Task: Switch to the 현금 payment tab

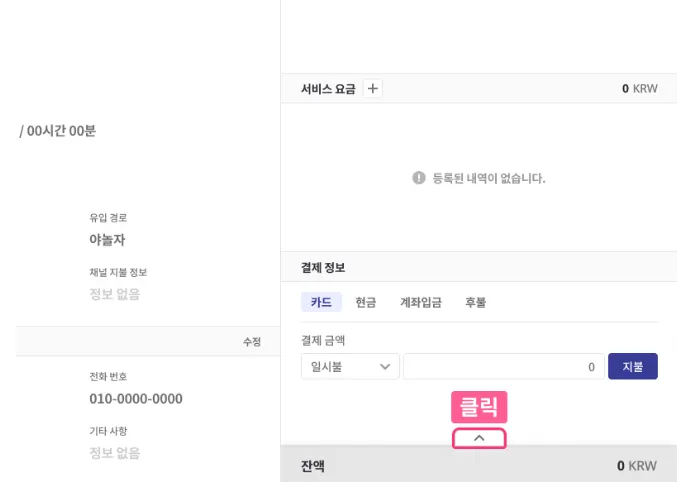Action: coord(365,302)
